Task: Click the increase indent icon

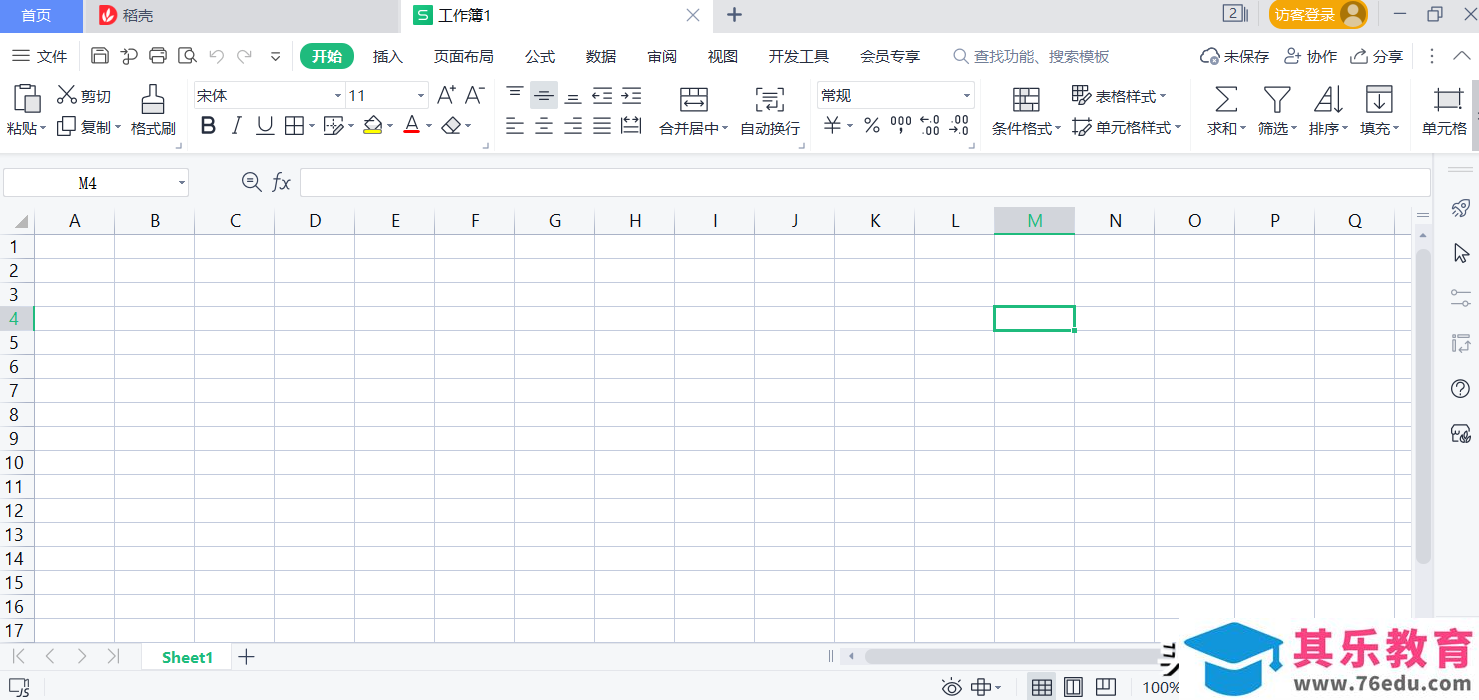Action: [x=631, y=95]
